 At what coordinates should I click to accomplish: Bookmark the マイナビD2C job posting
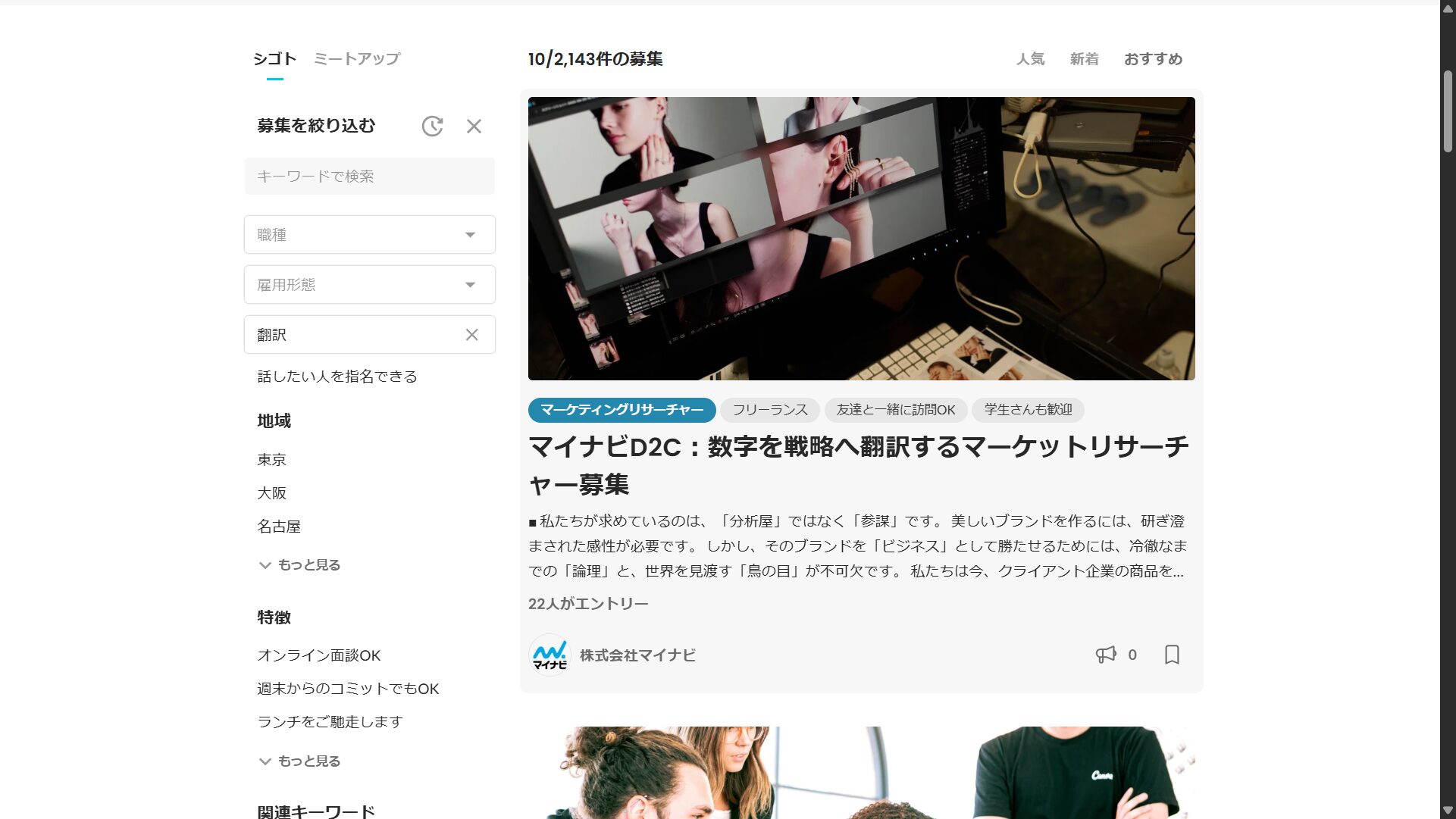[1172, 655]
